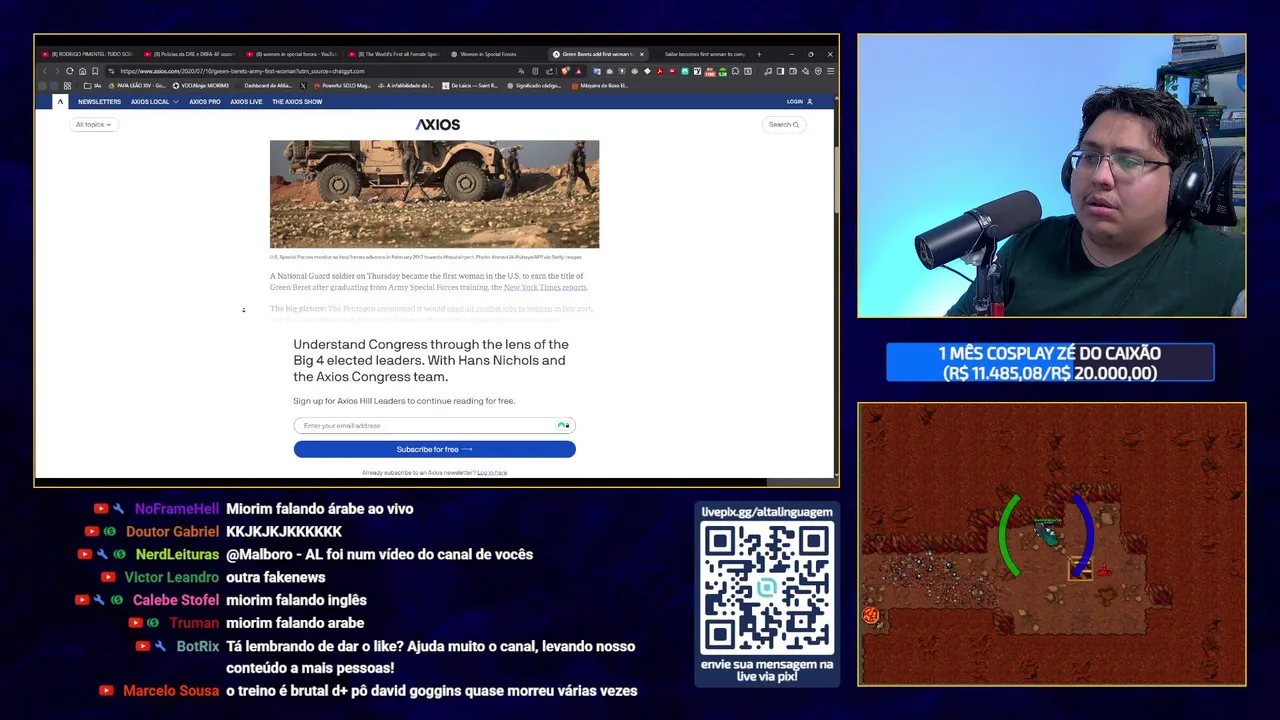Viewport: 1280px width, 720px height.
Task: Share this page via the share icon
Action: (549, 71)
